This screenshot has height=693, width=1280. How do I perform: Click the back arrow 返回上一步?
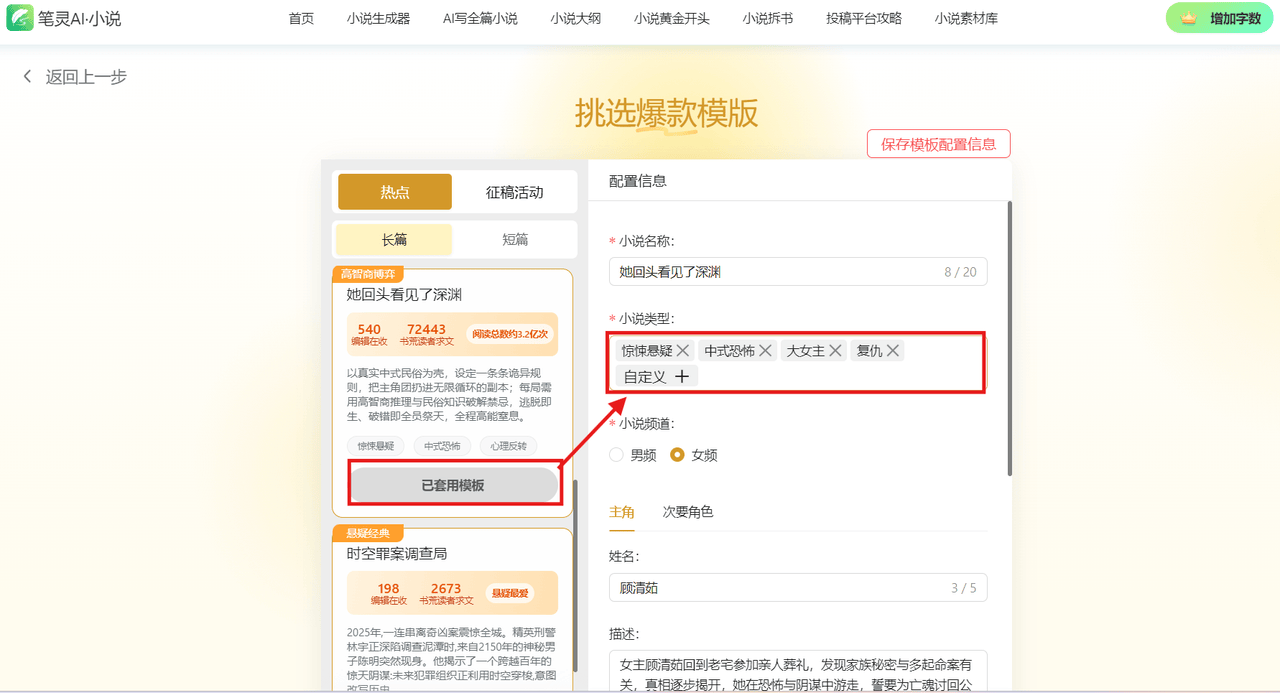pyautogui.click(x=28, y=77)
